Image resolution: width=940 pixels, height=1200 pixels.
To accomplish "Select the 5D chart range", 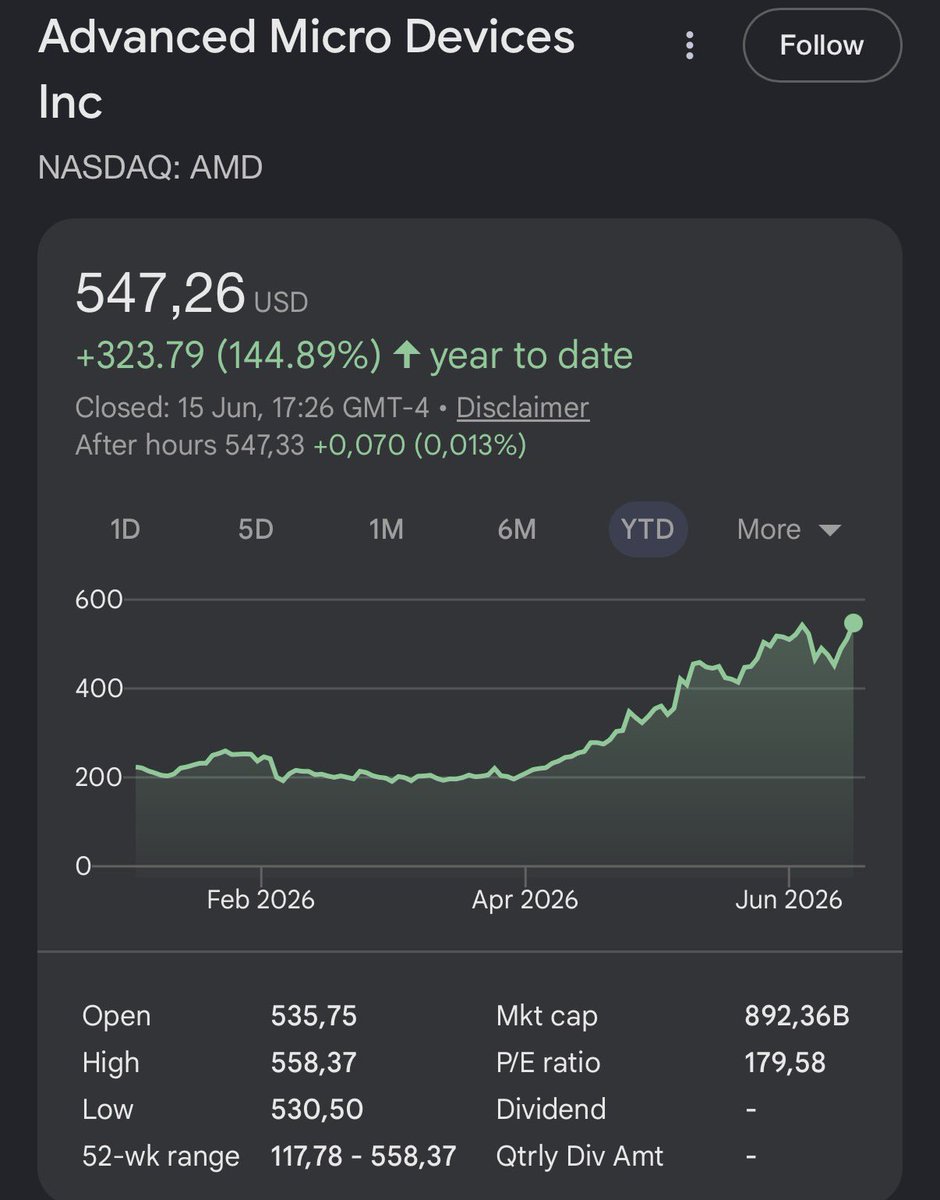I will click(x=255, y=529).
